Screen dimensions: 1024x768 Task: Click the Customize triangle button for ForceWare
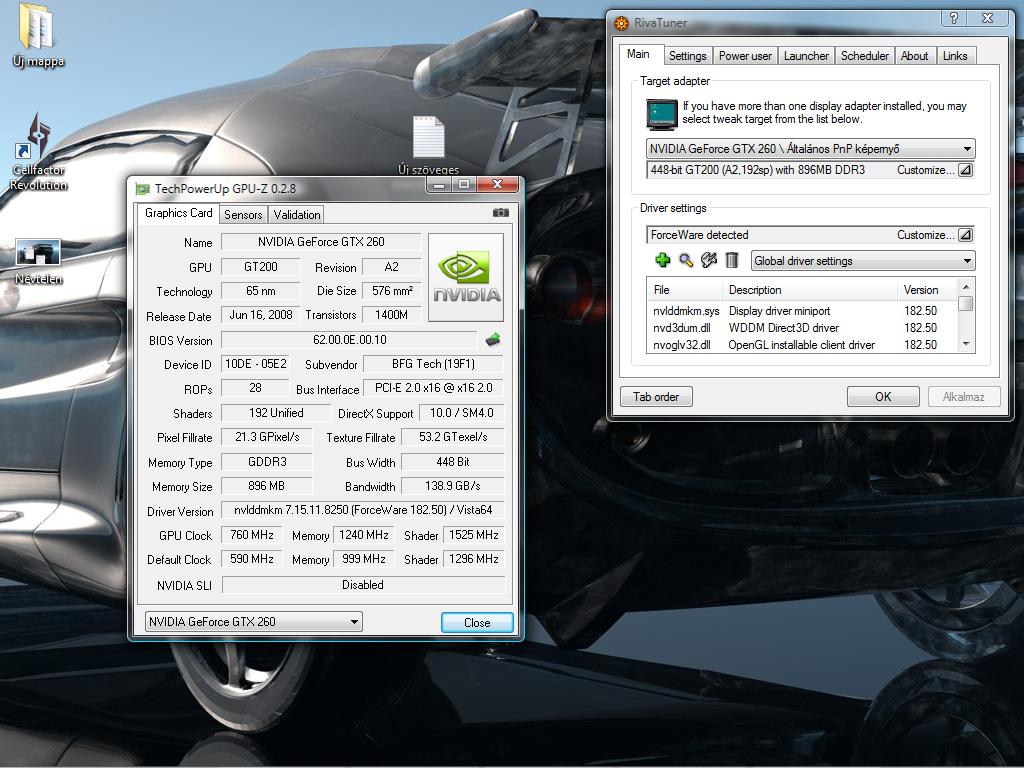965,234
